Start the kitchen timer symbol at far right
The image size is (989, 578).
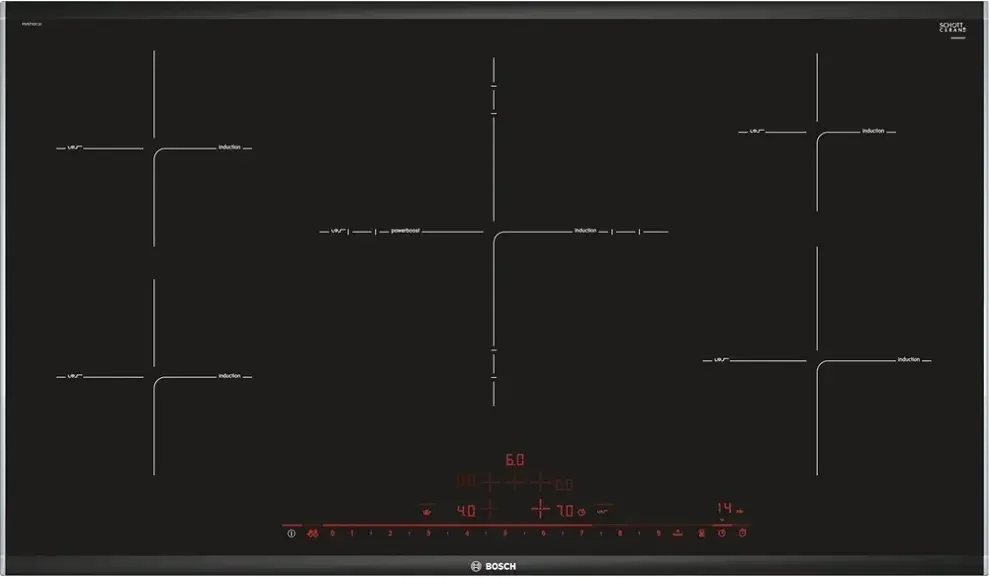[x=742, y=533]
